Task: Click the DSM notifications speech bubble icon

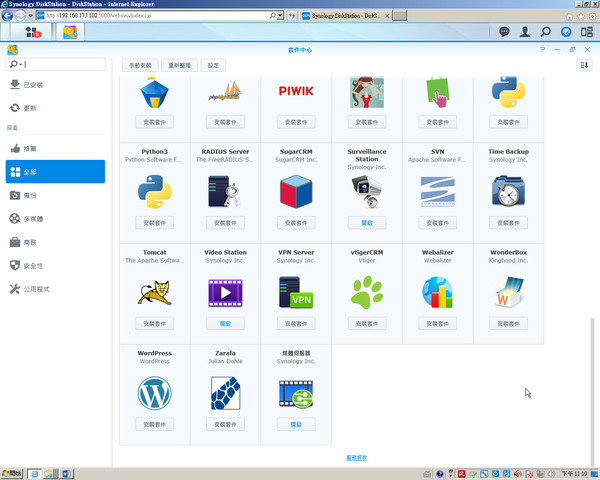Action: click(505, 32)
